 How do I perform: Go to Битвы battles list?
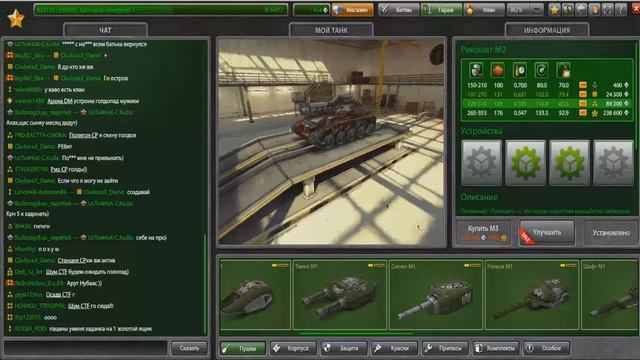point(398,10)
